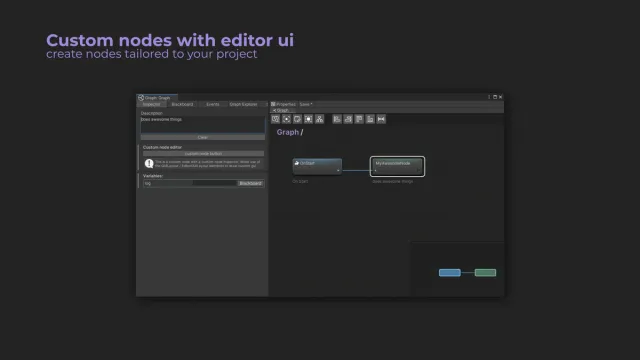This screenshot has width=640, height=360.
Task: Click the Graph breadcrumb title in canvas
Action: [x=288, y=132]
